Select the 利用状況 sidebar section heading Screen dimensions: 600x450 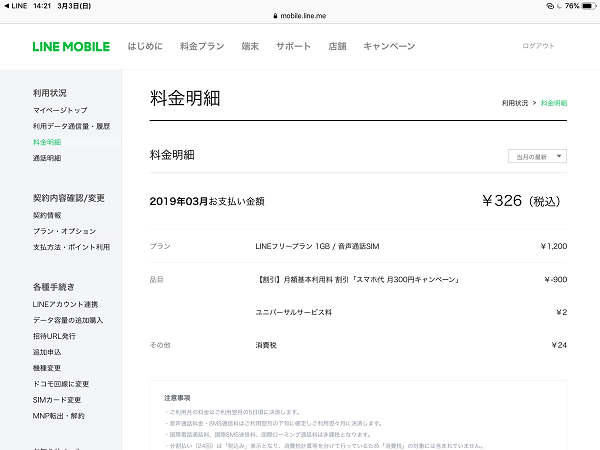click(x=50, y=93)
